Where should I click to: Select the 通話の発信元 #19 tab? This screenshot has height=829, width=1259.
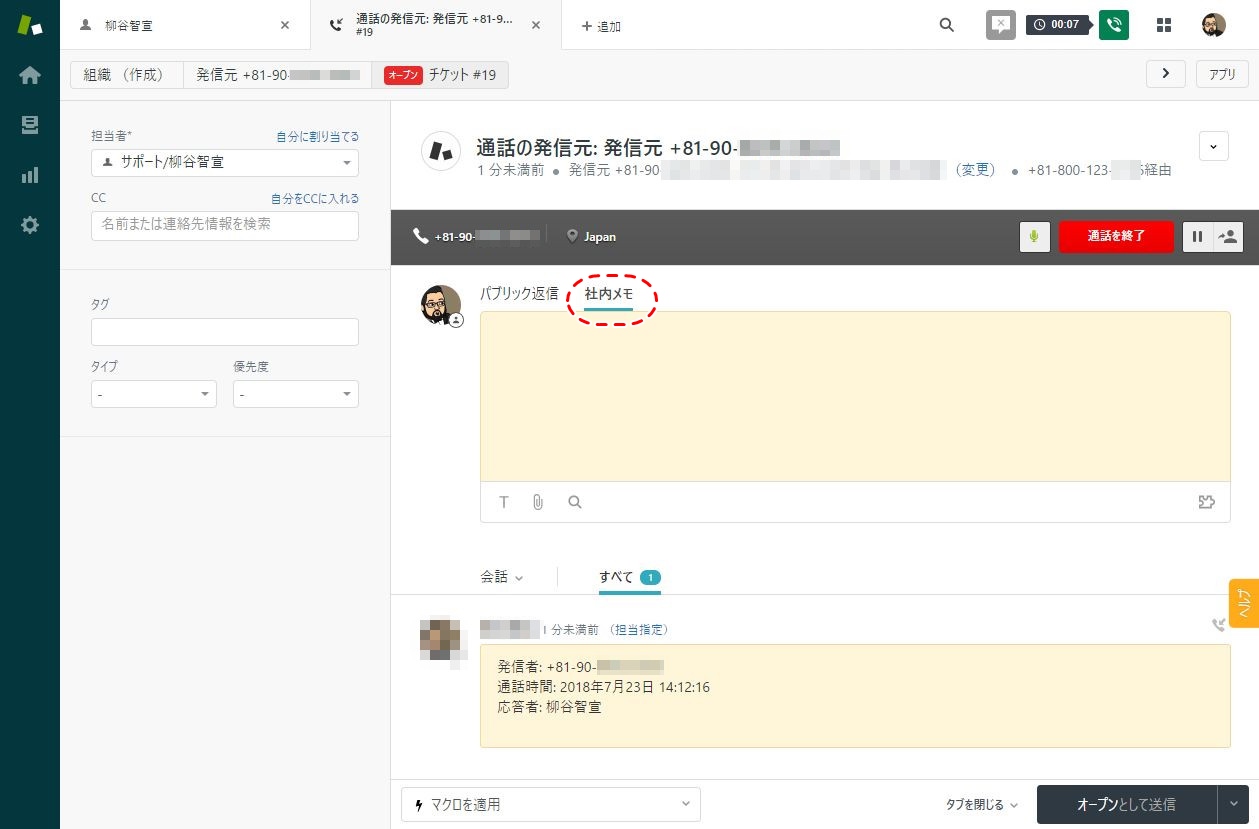[437, 25]
